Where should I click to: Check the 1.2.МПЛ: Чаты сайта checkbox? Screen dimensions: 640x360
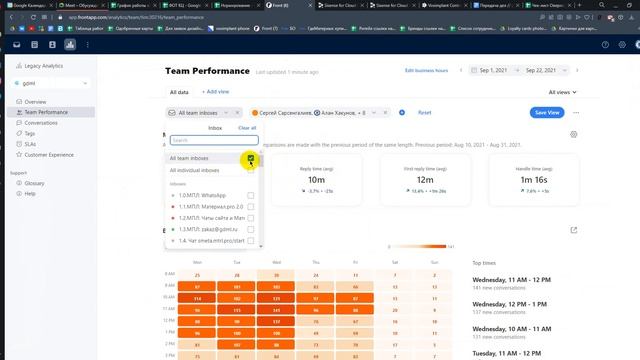click(x=251, y=218)
